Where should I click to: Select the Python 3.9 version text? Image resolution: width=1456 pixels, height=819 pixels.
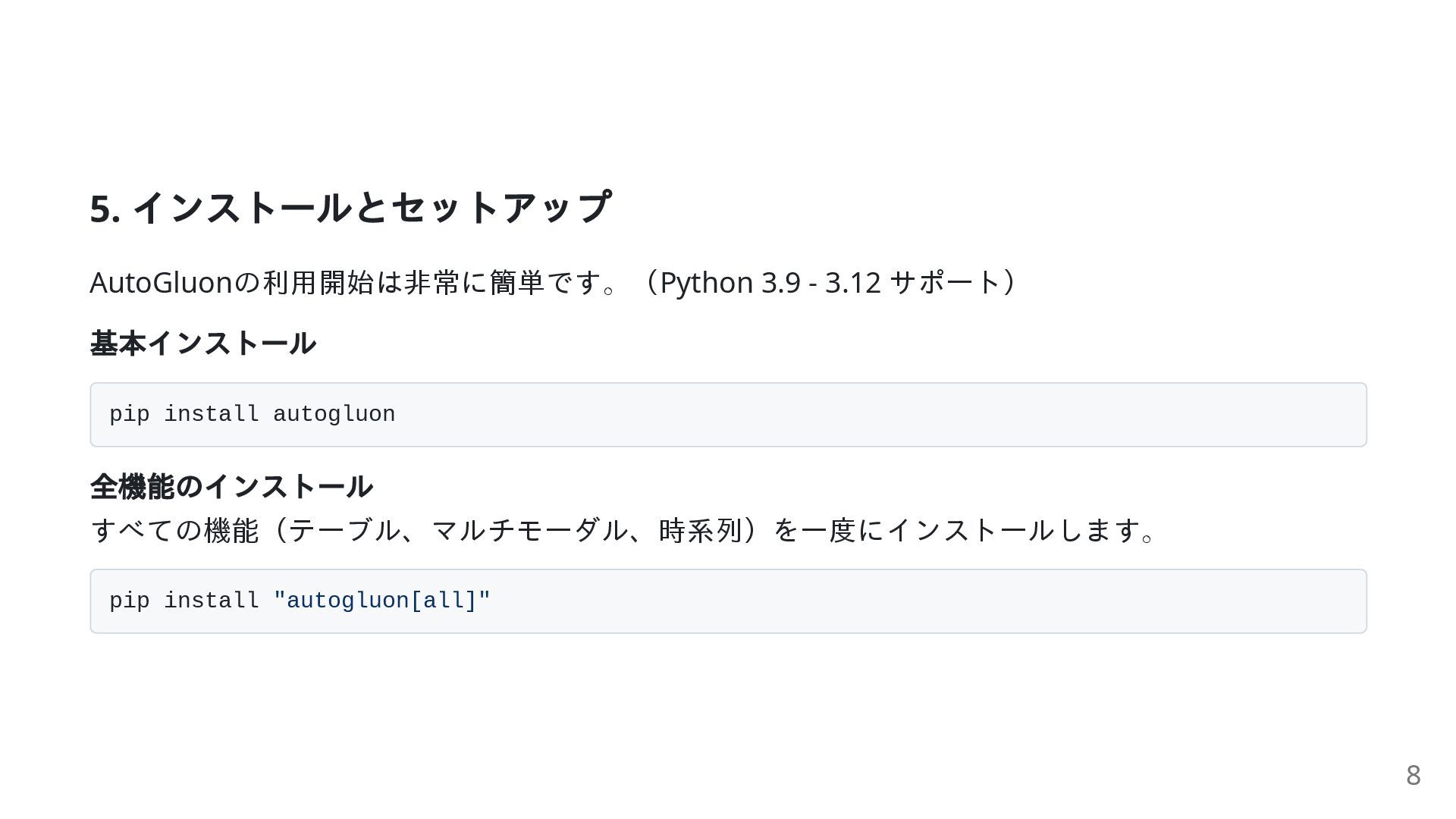(730, 283)
